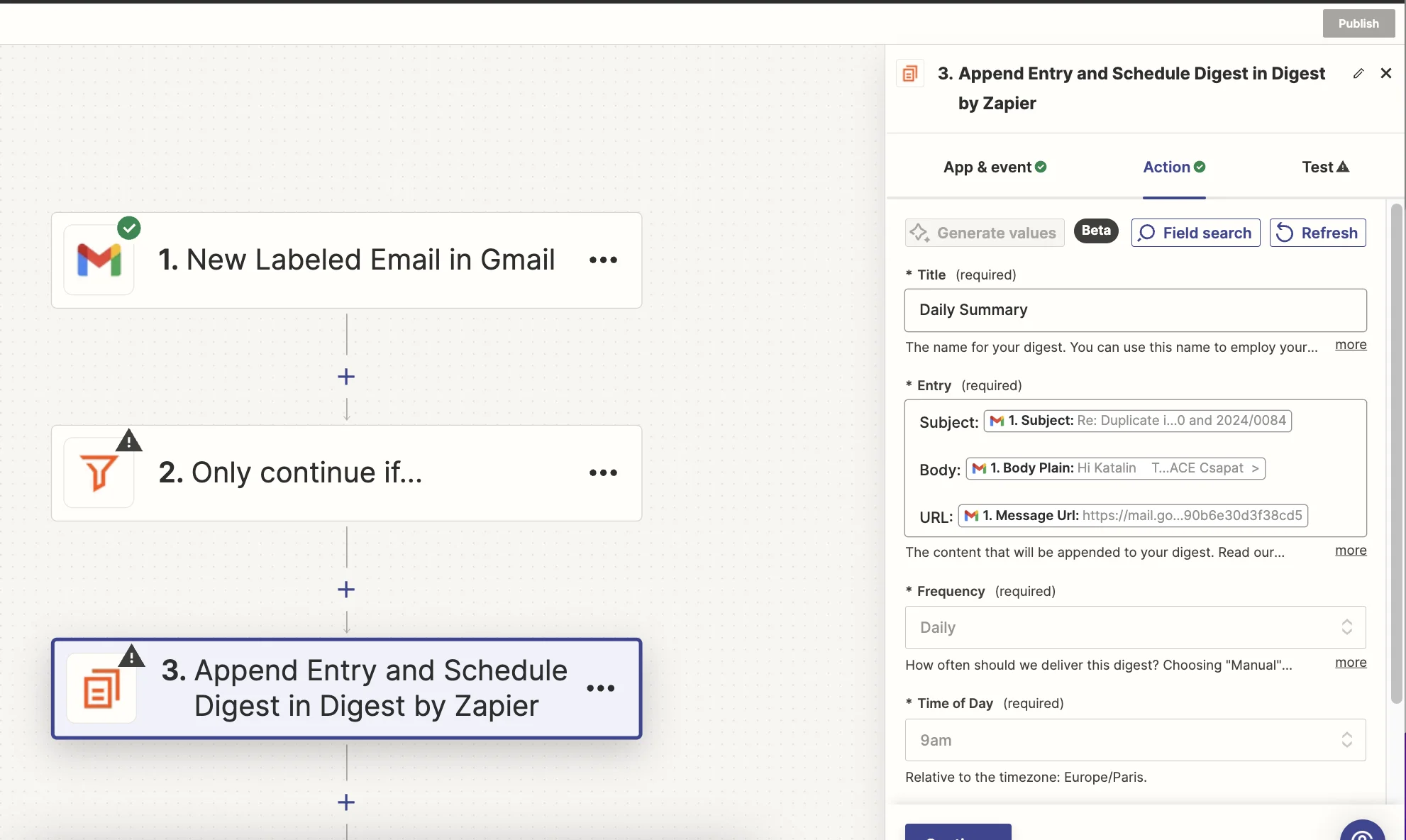
Task: Add step below the Digest action
Action: coord(346,802)
